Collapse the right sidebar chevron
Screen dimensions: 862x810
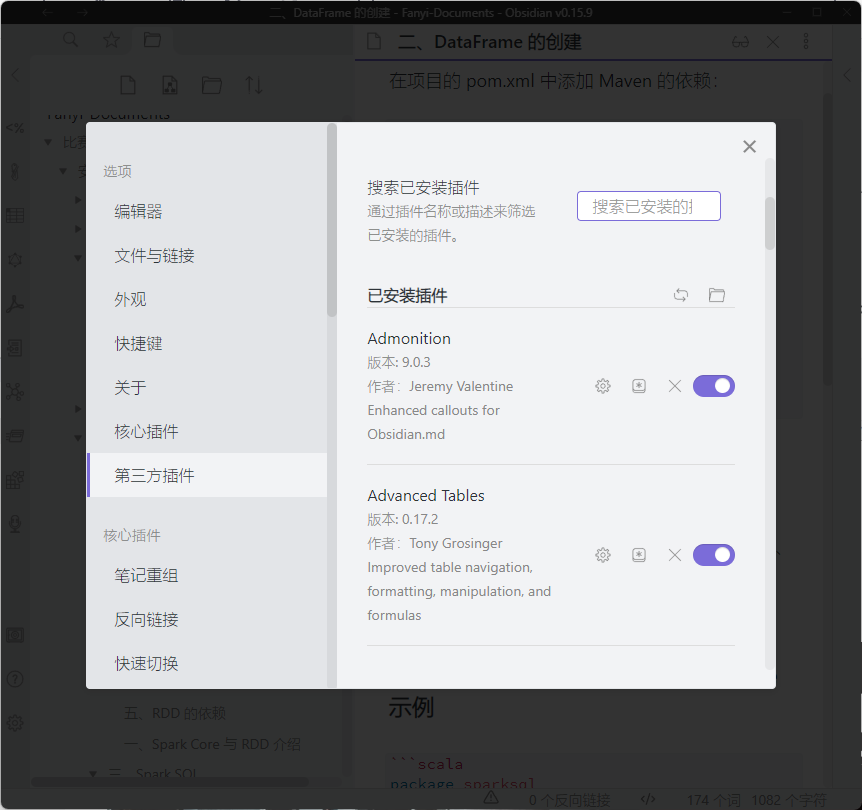click(x=847, y=75)
